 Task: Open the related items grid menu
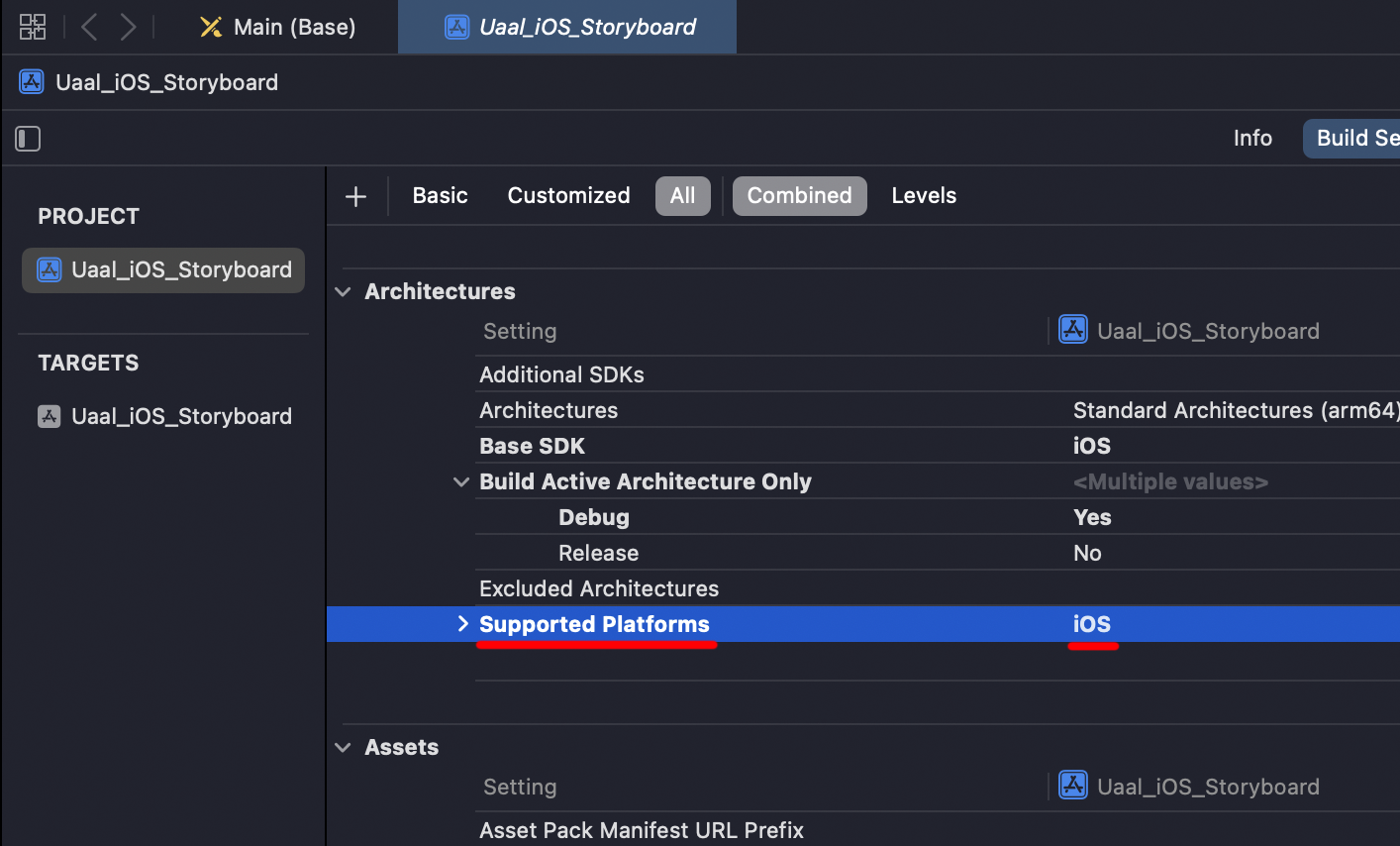click(33, 27)
